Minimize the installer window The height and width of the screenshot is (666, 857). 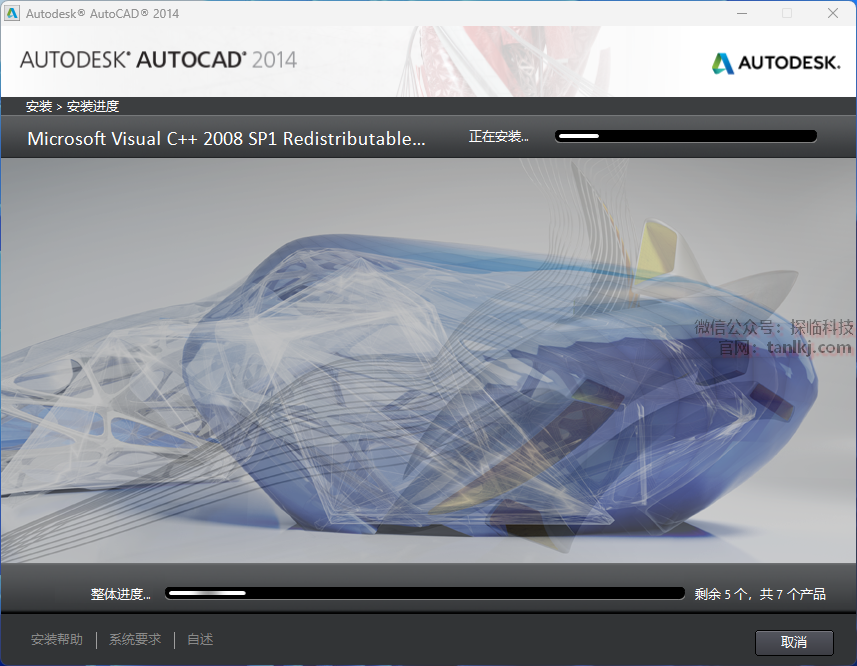point(741,13)
